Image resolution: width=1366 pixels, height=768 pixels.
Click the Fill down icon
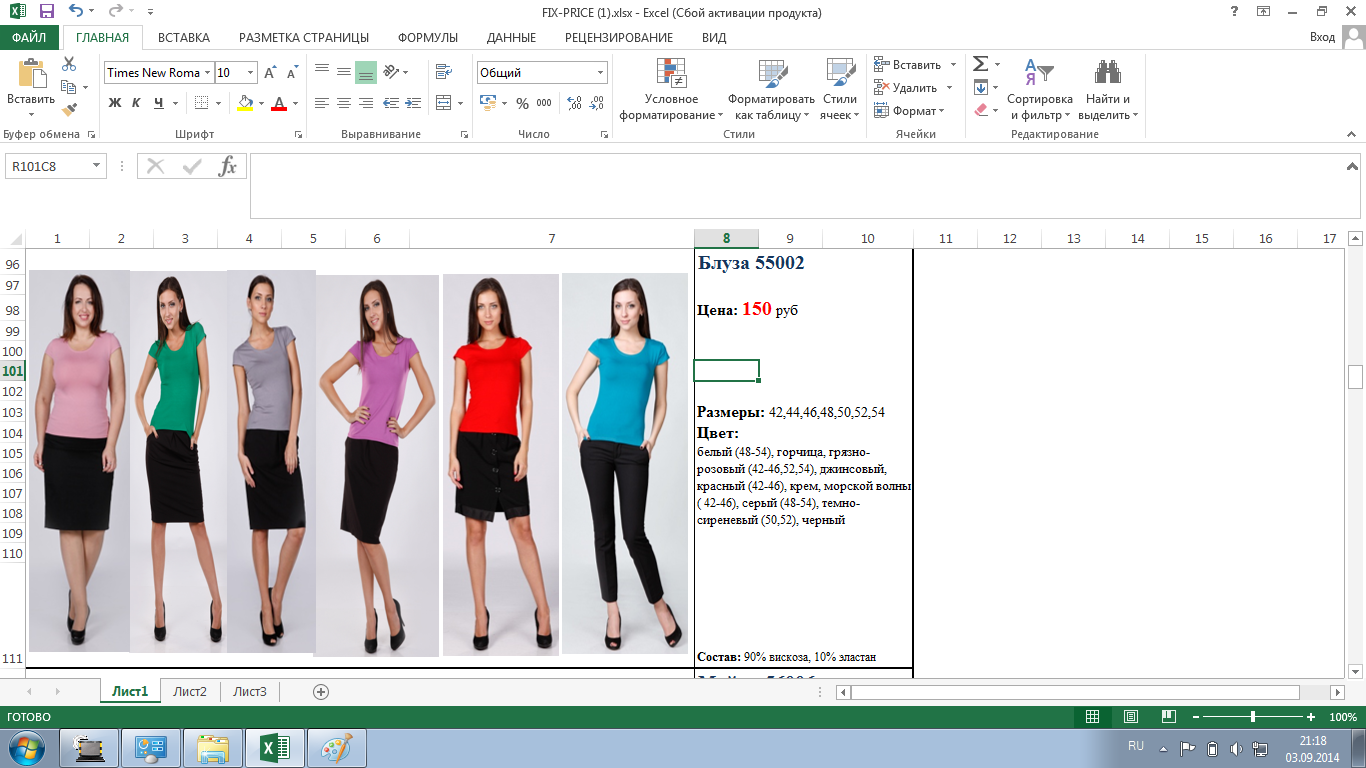(980, 87)
